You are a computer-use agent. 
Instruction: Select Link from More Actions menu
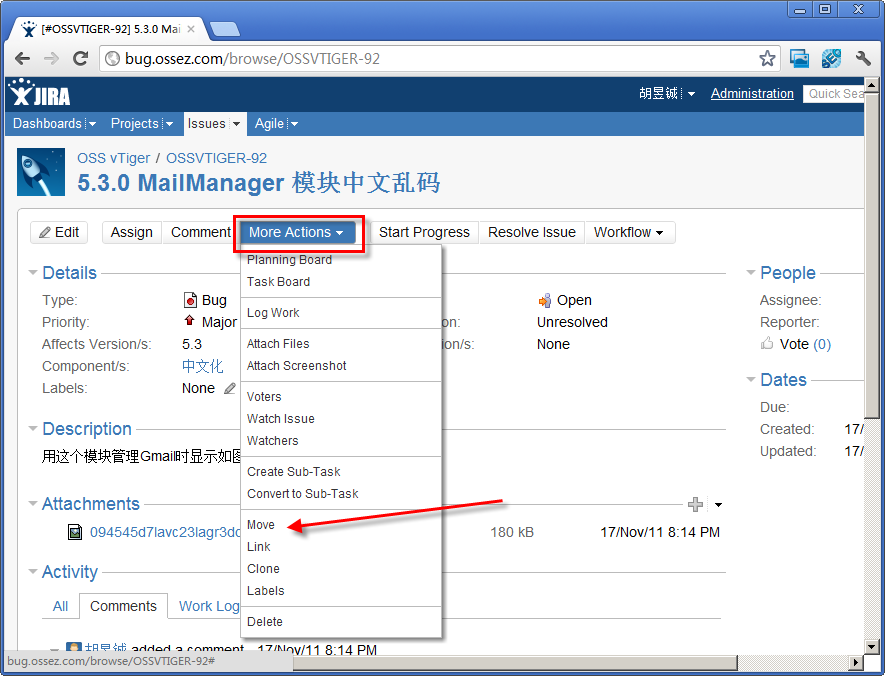pos(341,547)
